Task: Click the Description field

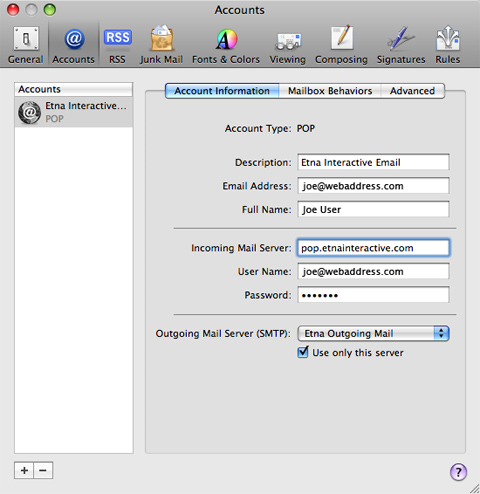Action: tap(373, 162)
